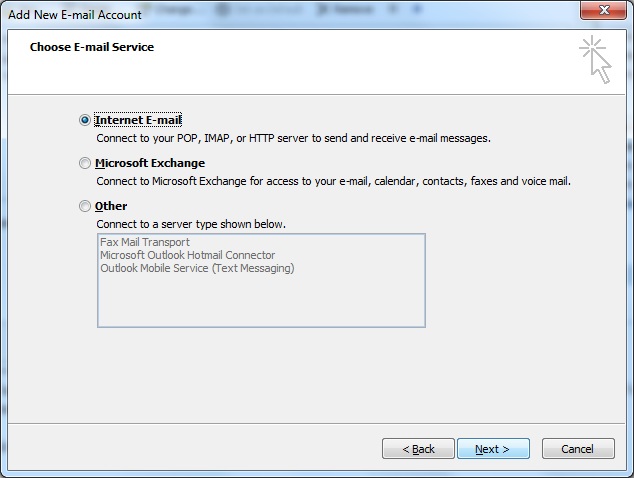Click the bold 'Other' label text
634x478 pixels.
click(x=111, y=206)
